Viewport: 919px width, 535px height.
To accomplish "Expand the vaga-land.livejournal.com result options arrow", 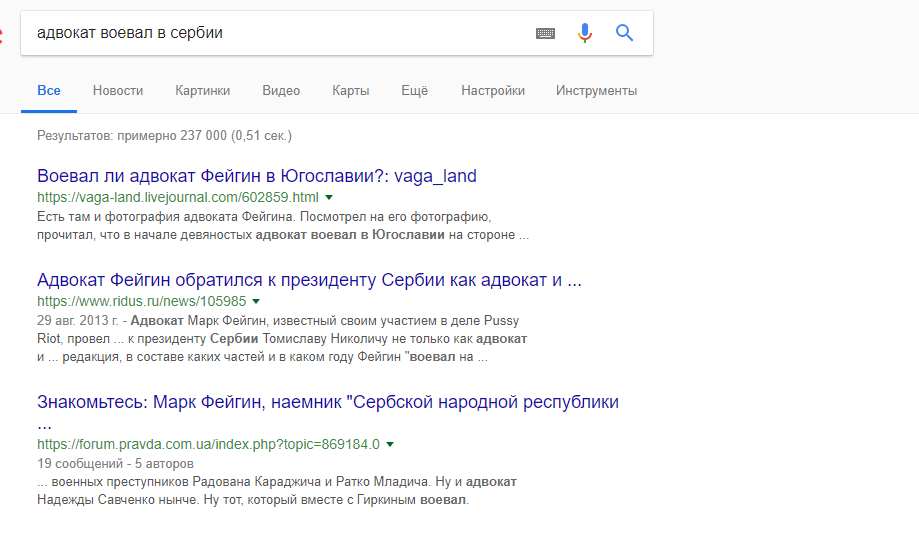I will coord(329,197).
